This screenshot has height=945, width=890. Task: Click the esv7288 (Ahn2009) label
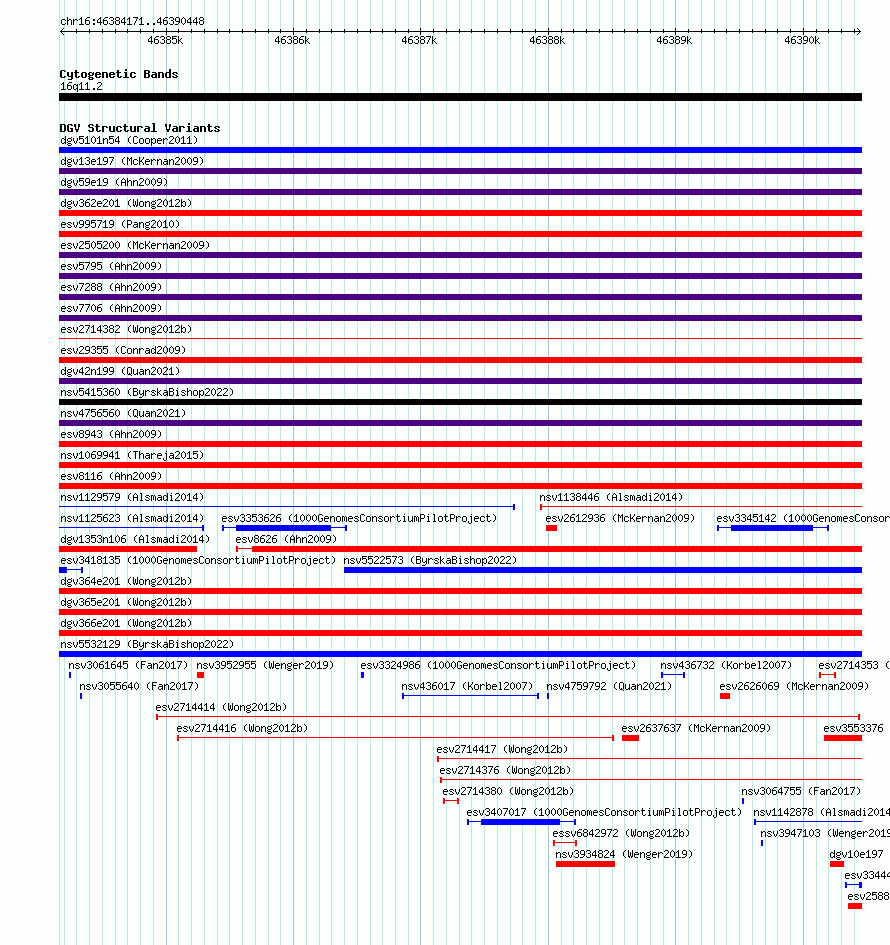(x=111, y=287)
